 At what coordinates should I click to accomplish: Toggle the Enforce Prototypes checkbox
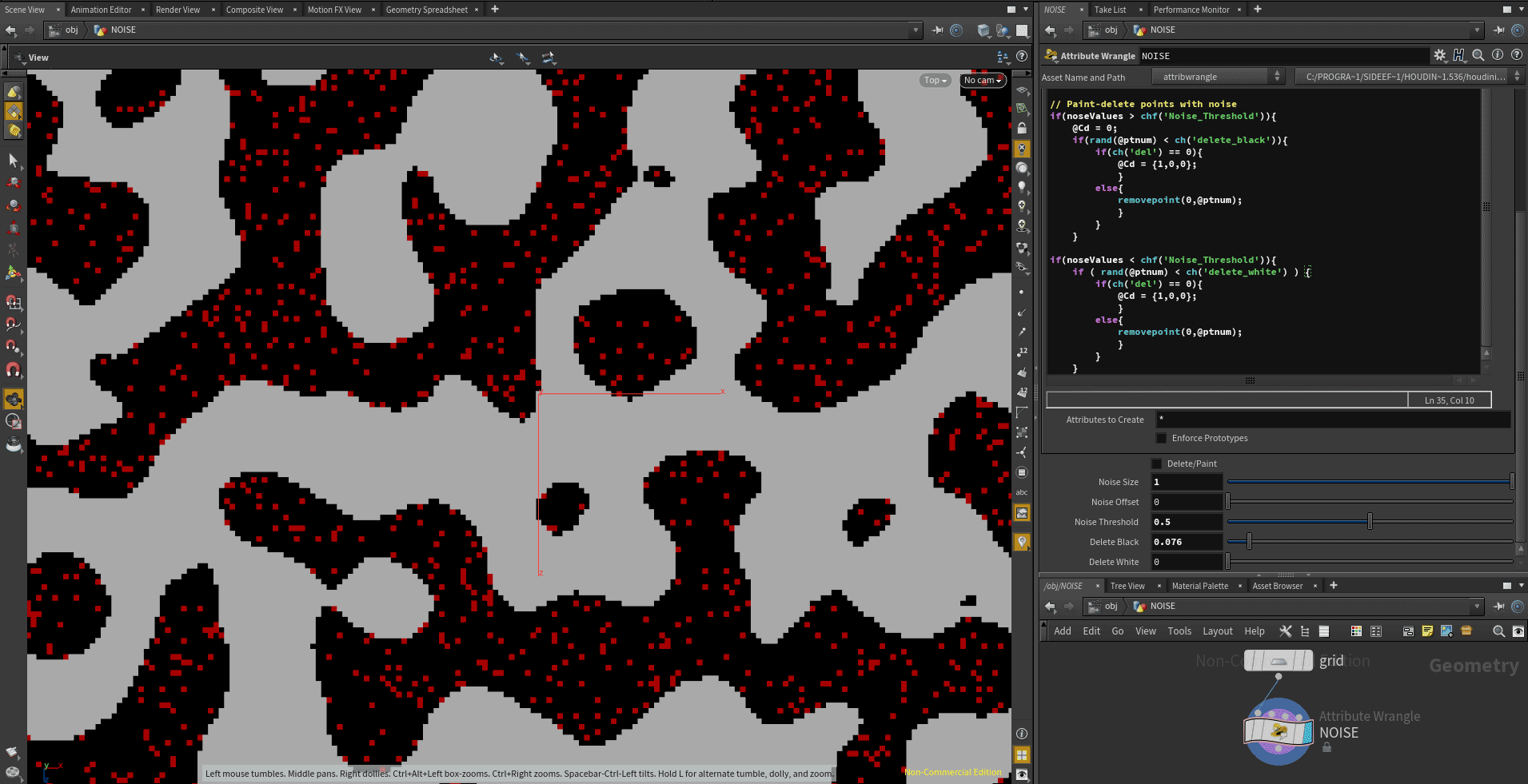[x=1161, y=438]
